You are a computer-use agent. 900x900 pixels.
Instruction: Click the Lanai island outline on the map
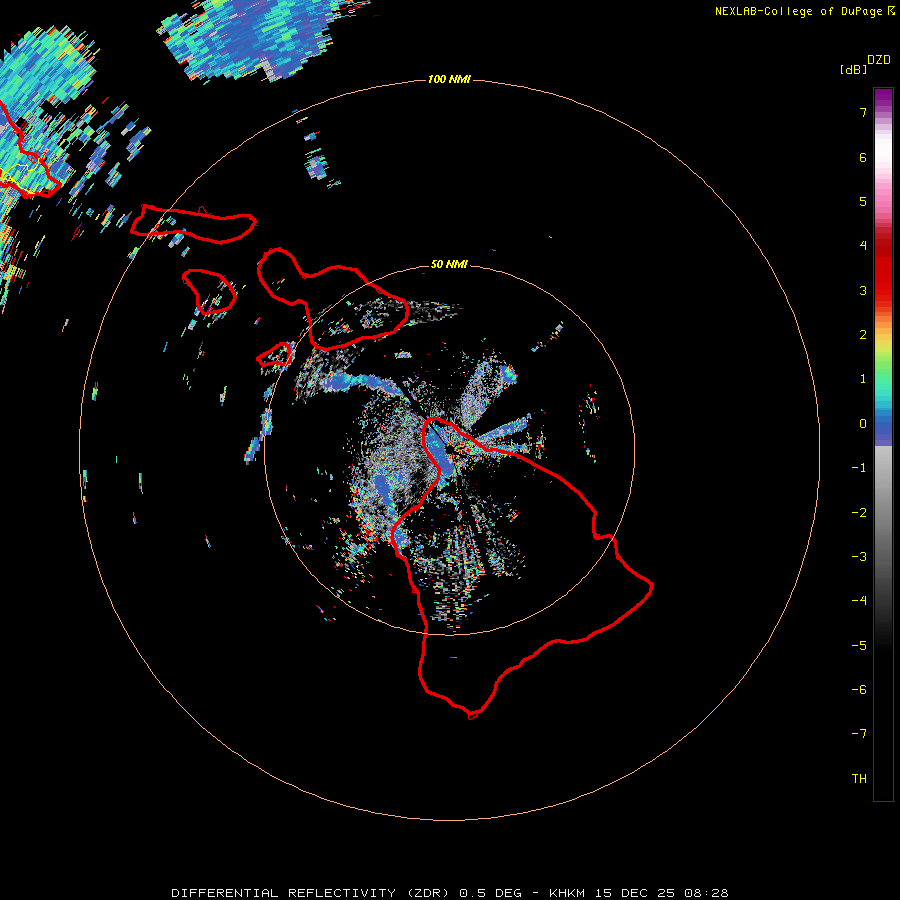pyautogui.click(x=209, y=291)
